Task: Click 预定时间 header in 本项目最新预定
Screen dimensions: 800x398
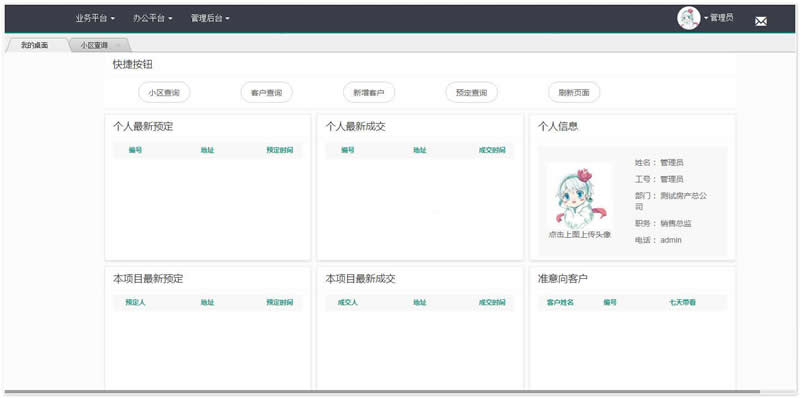Action: coord(280,303)
